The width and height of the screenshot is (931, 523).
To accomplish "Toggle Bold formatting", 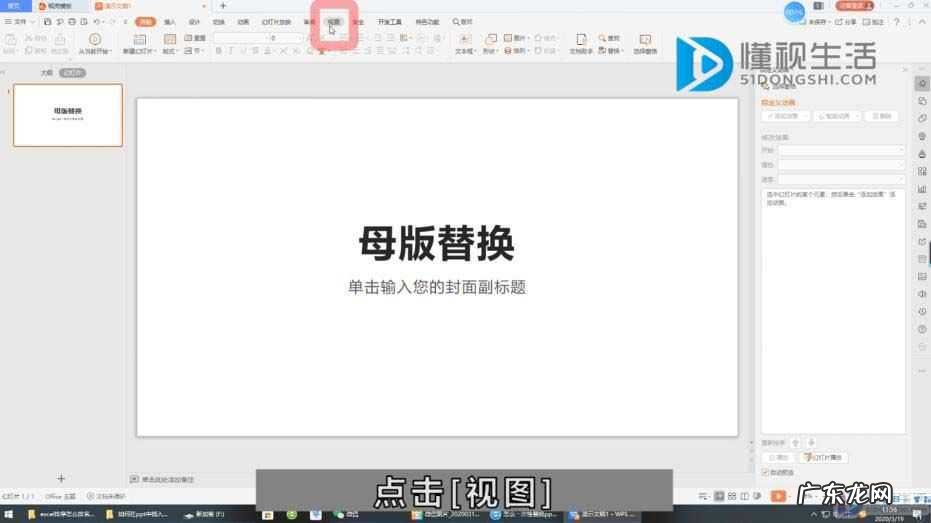I will coord(218,51).
